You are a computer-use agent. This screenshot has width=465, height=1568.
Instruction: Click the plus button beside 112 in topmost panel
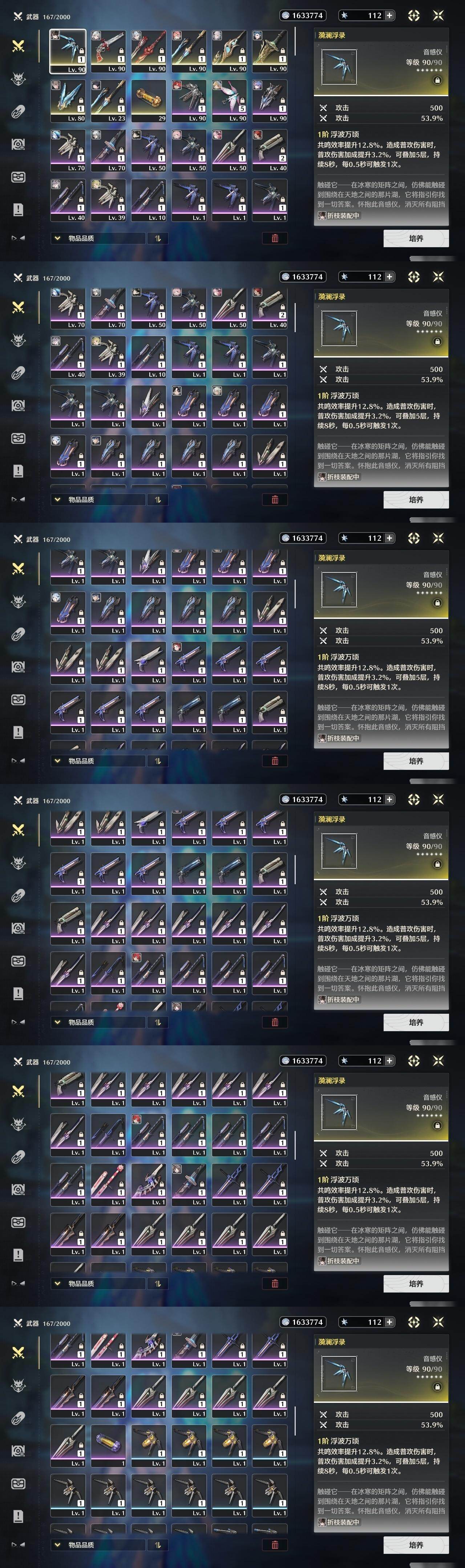click(x=389, y=15)
